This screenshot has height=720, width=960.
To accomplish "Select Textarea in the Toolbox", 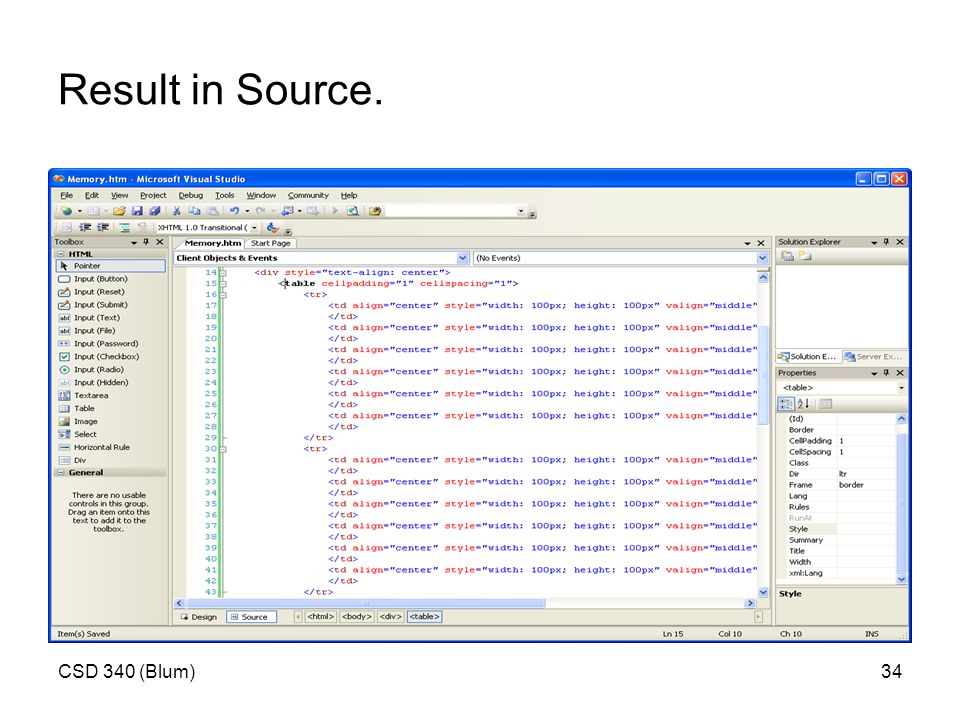I will point(110,396).
